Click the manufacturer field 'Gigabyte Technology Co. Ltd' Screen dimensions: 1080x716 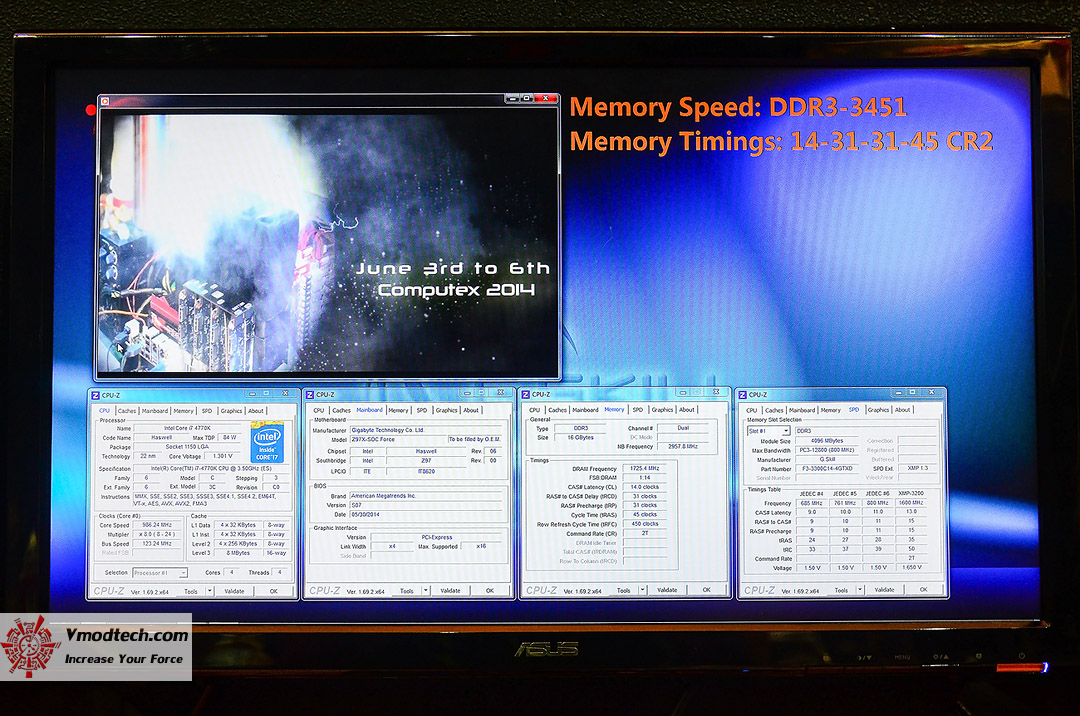pyautogui.click(x=426, y=430)
